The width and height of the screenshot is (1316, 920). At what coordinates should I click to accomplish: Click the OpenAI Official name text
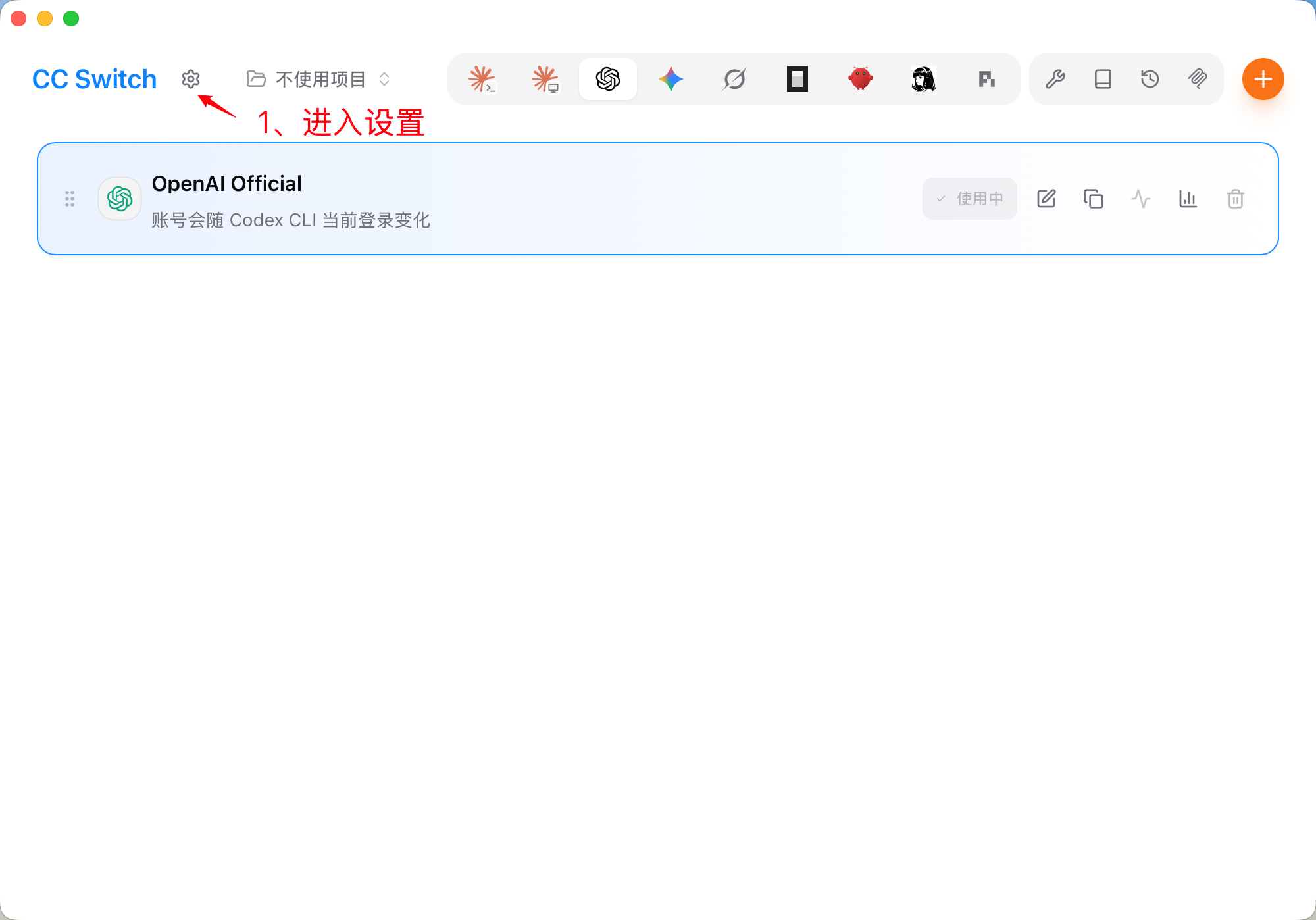tap(227, 184)
